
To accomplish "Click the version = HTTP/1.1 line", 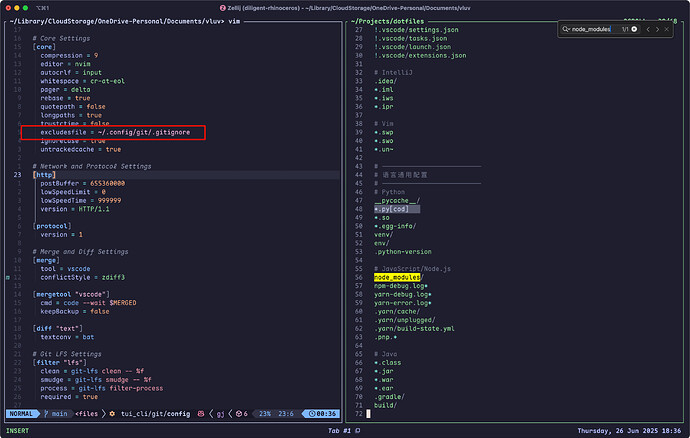I will click(75, 209).
